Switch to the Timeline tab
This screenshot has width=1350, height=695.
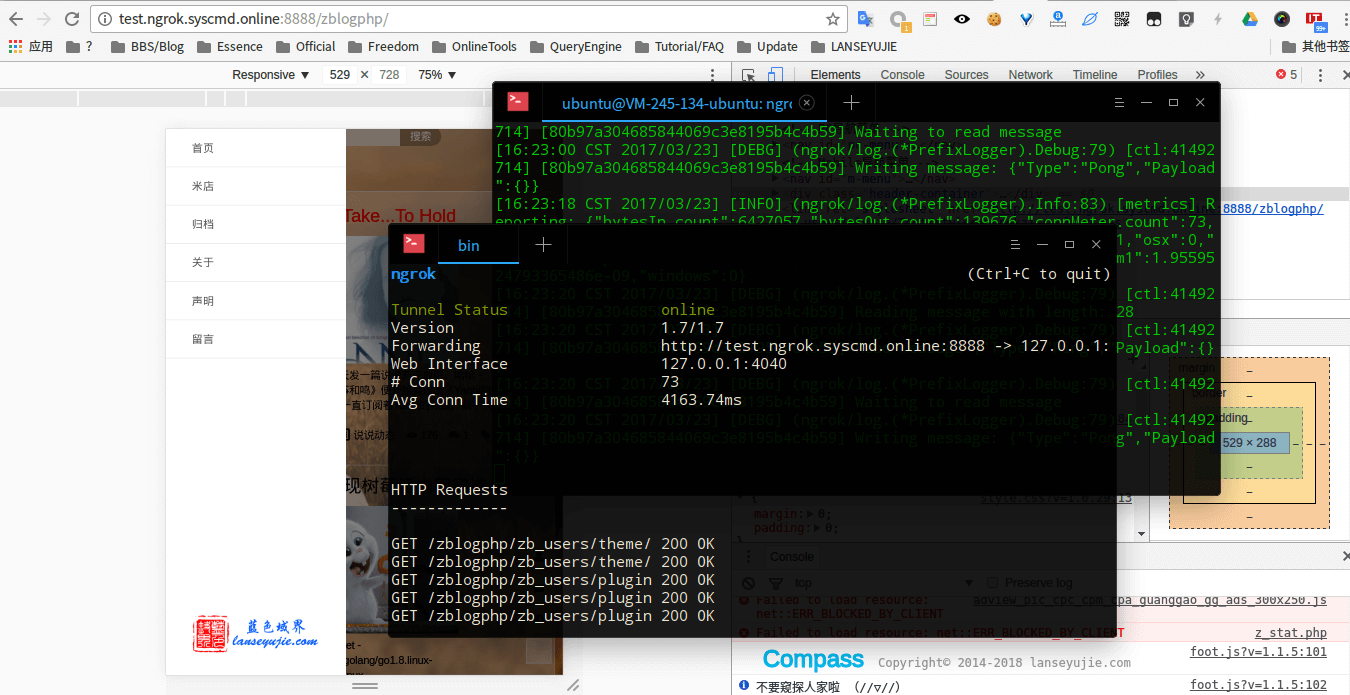tap(1095, 75)
